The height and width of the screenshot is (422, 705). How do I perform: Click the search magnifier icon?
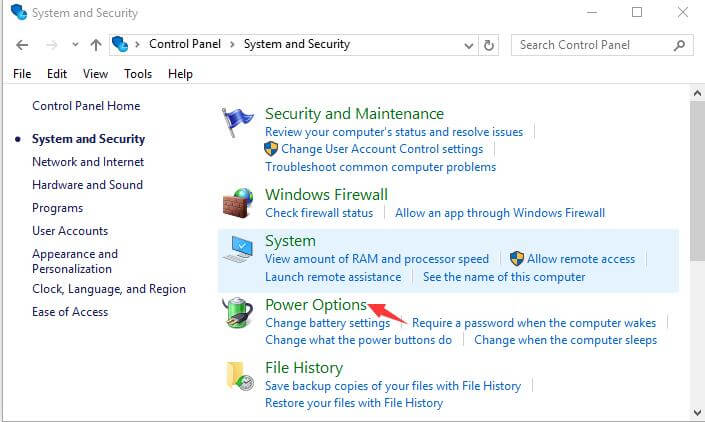tap(679, 45)
